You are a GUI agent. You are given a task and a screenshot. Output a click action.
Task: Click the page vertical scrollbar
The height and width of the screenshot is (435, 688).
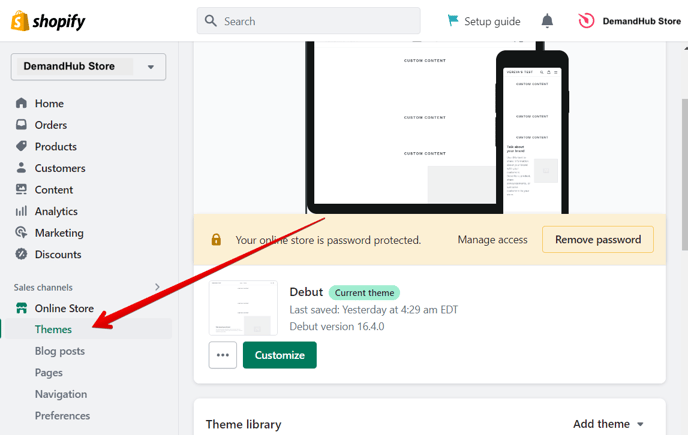[684, 175]
